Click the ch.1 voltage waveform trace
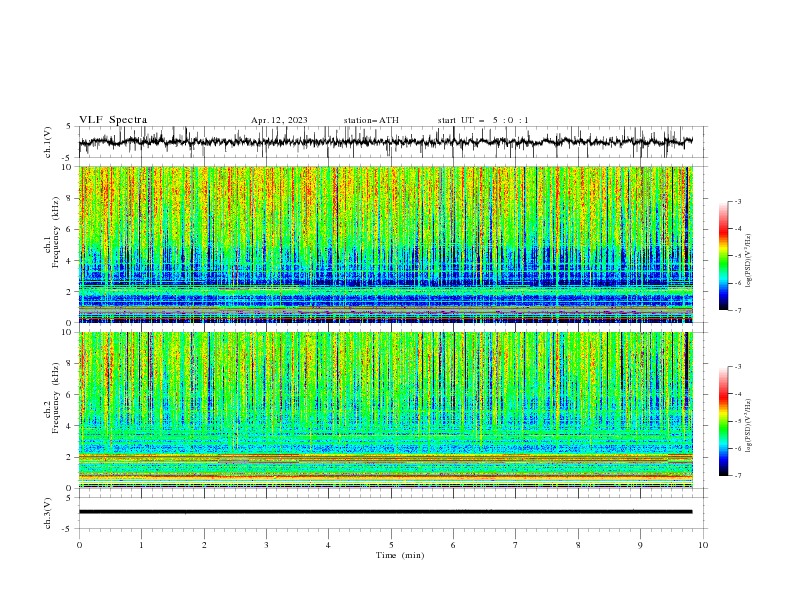 385,142
